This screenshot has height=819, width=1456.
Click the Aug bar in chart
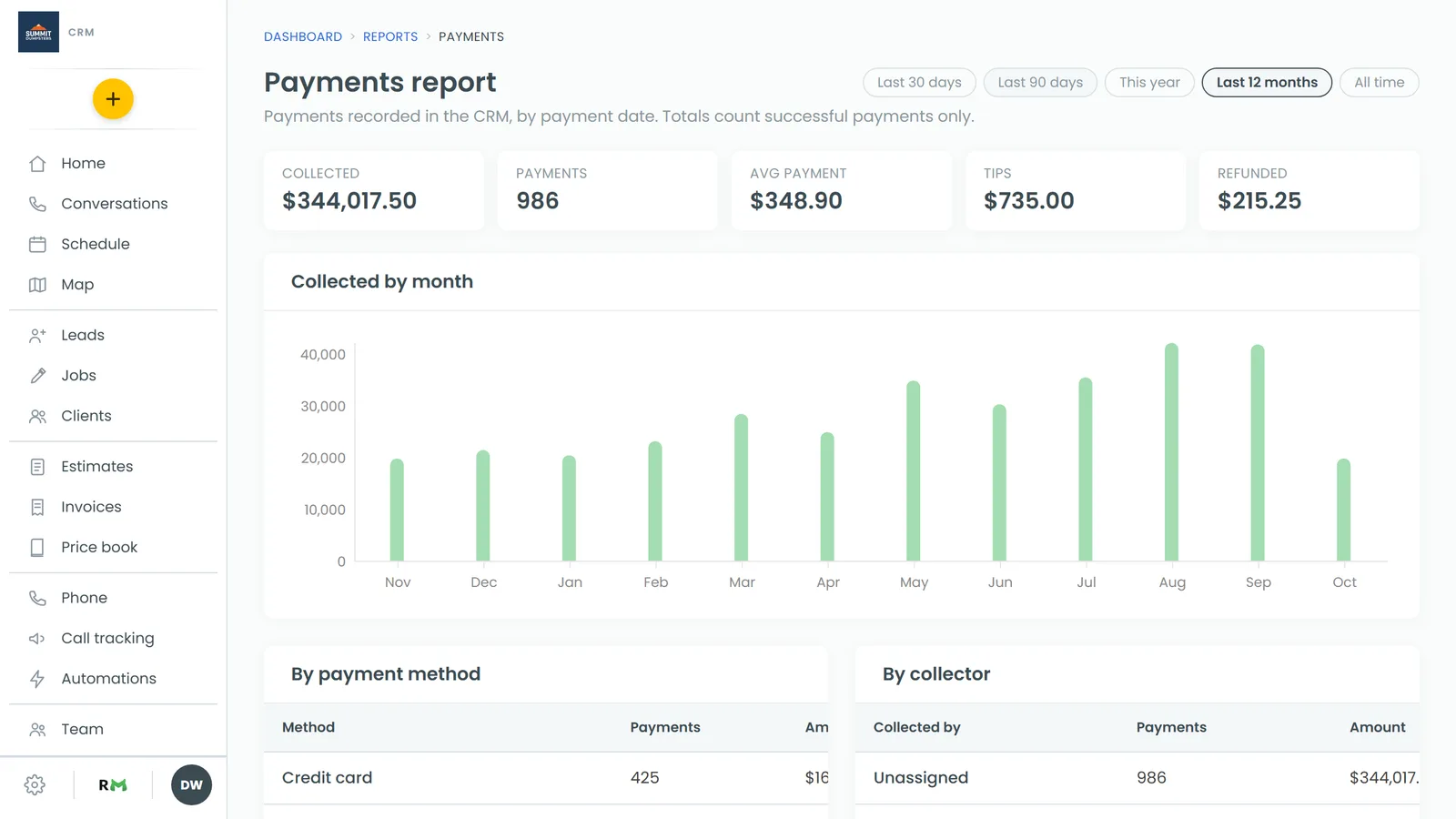point(1171,452)
